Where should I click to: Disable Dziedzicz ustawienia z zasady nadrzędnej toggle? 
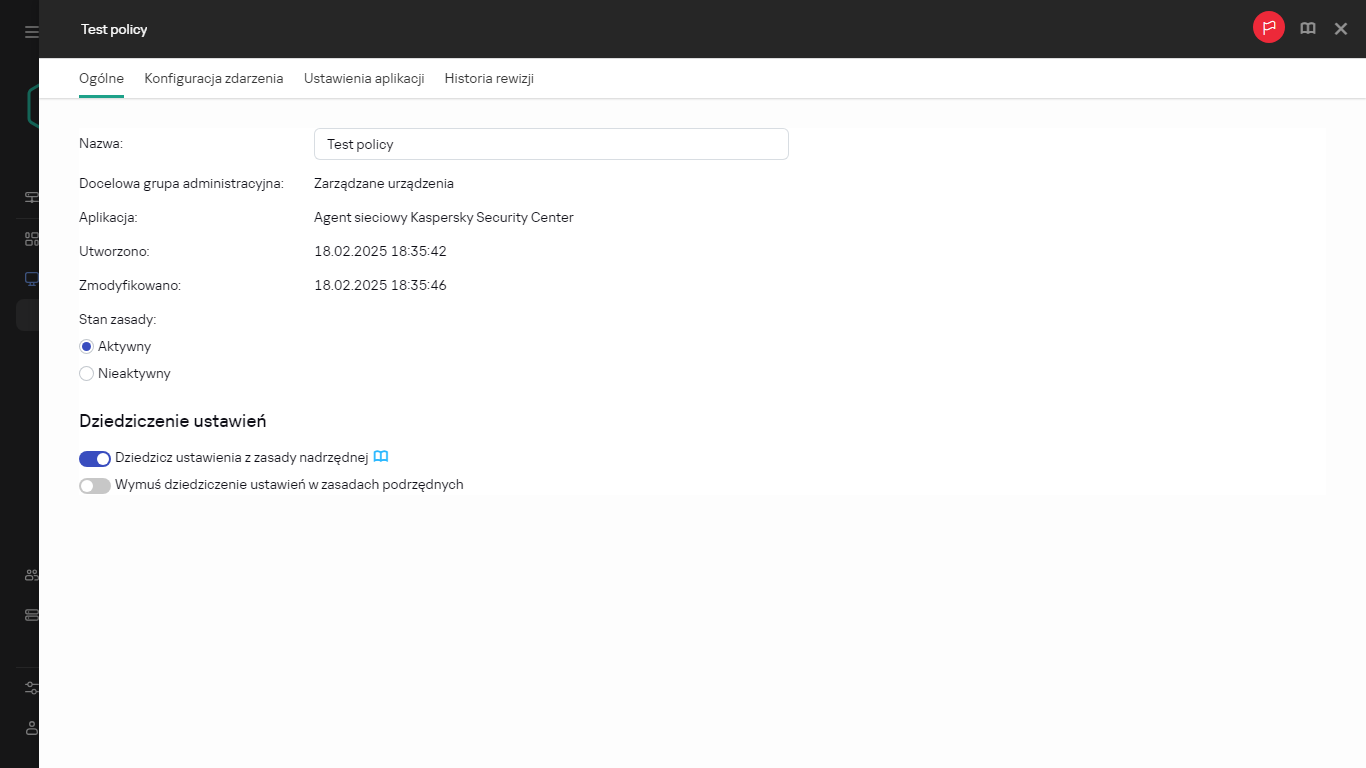95,459
